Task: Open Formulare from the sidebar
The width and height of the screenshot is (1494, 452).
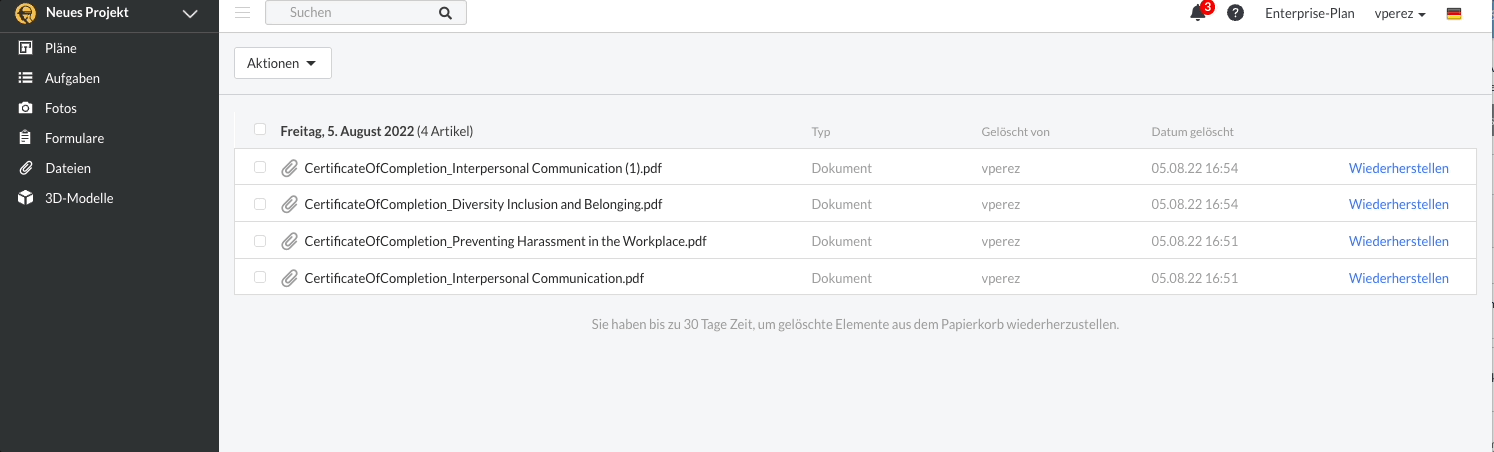Action: [74, 138]
